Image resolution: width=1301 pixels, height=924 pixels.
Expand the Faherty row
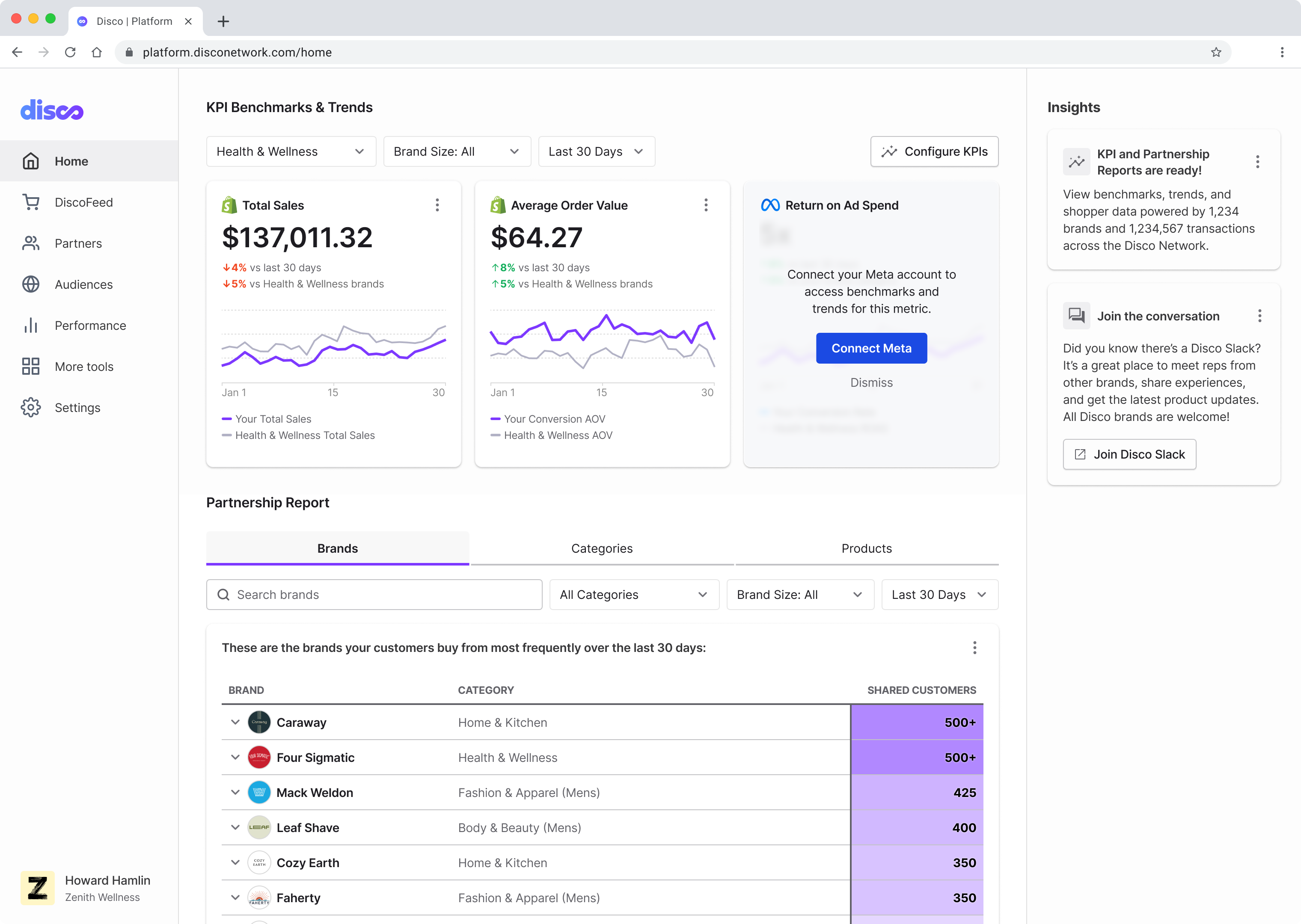click(235, 898)
